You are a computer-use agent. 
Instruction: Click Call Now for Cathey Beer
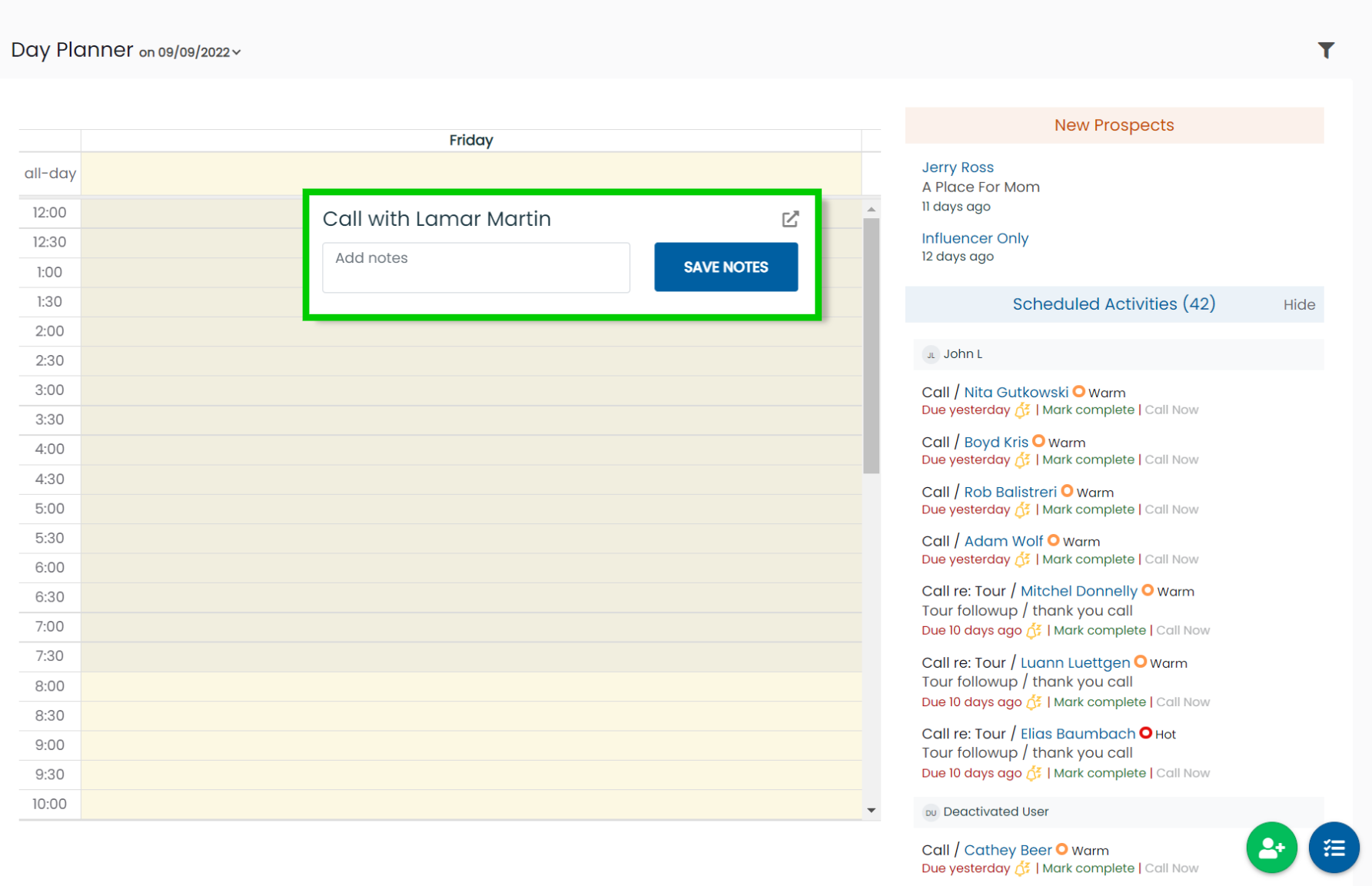coord(1171,868)
